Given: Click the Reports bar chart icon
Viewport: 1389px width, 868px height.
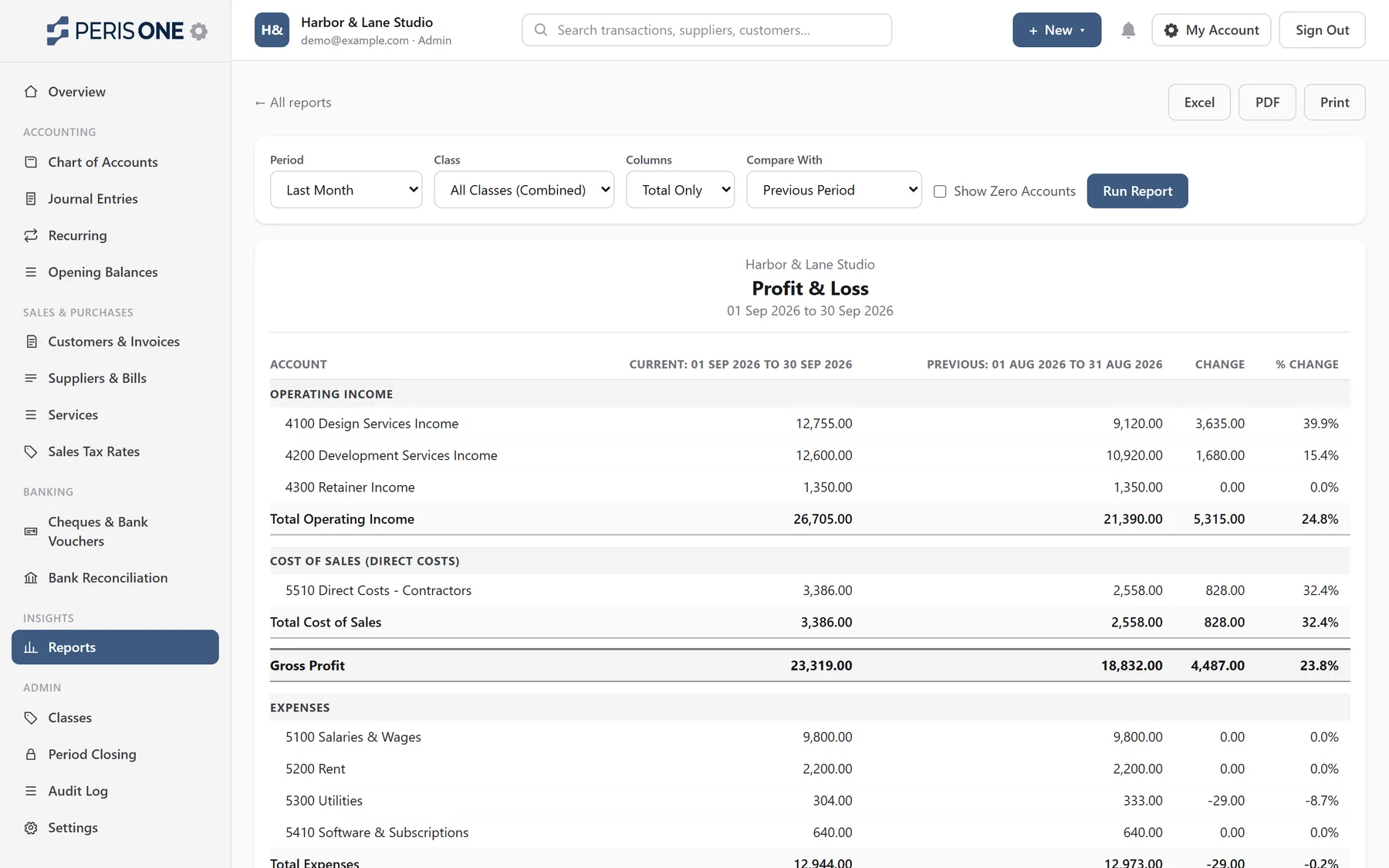Looking at the screenshot, I should [31, 647].
